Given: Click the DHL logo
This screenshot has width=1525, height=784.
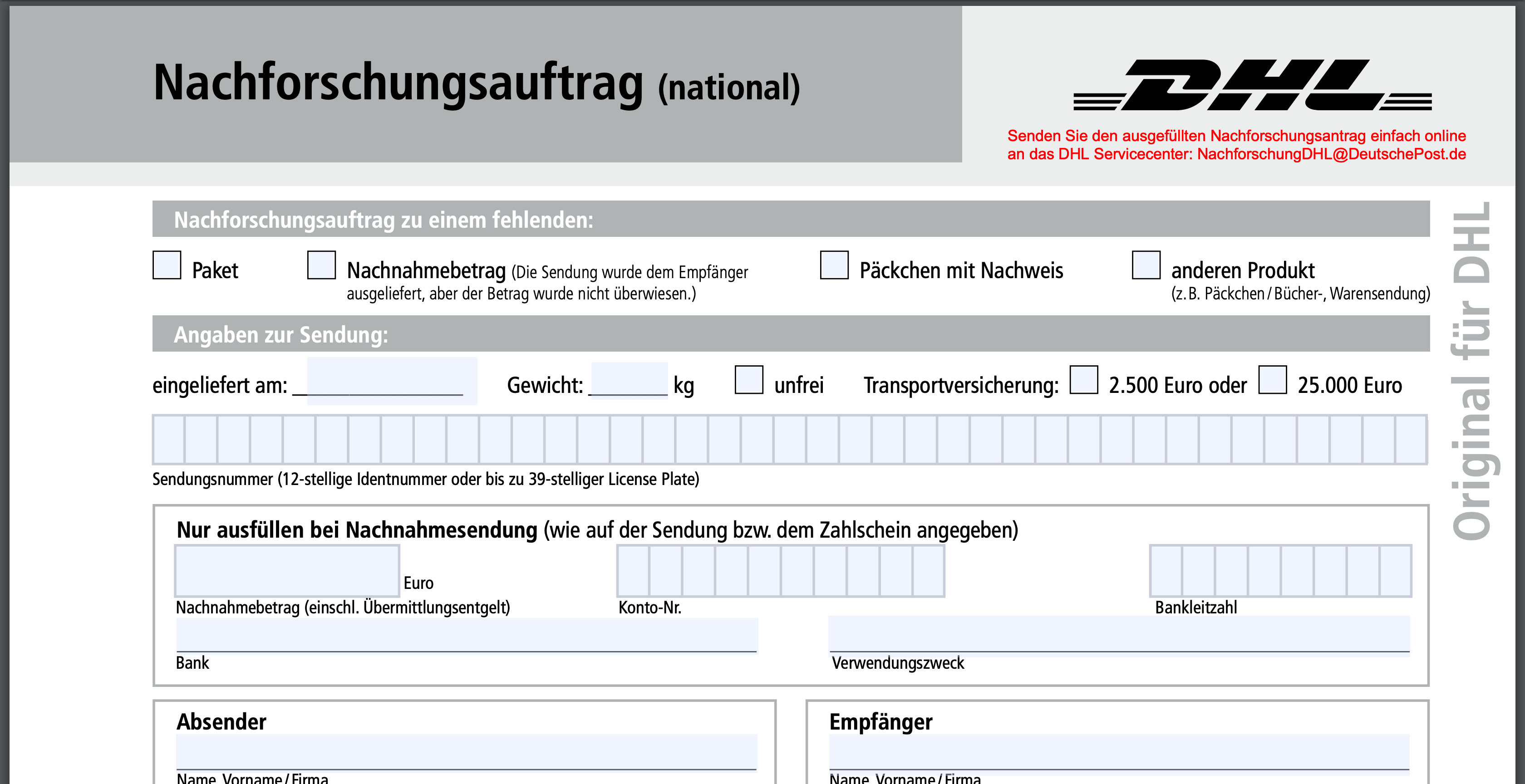Looking at the screenshot, I should click(1253, 85).
